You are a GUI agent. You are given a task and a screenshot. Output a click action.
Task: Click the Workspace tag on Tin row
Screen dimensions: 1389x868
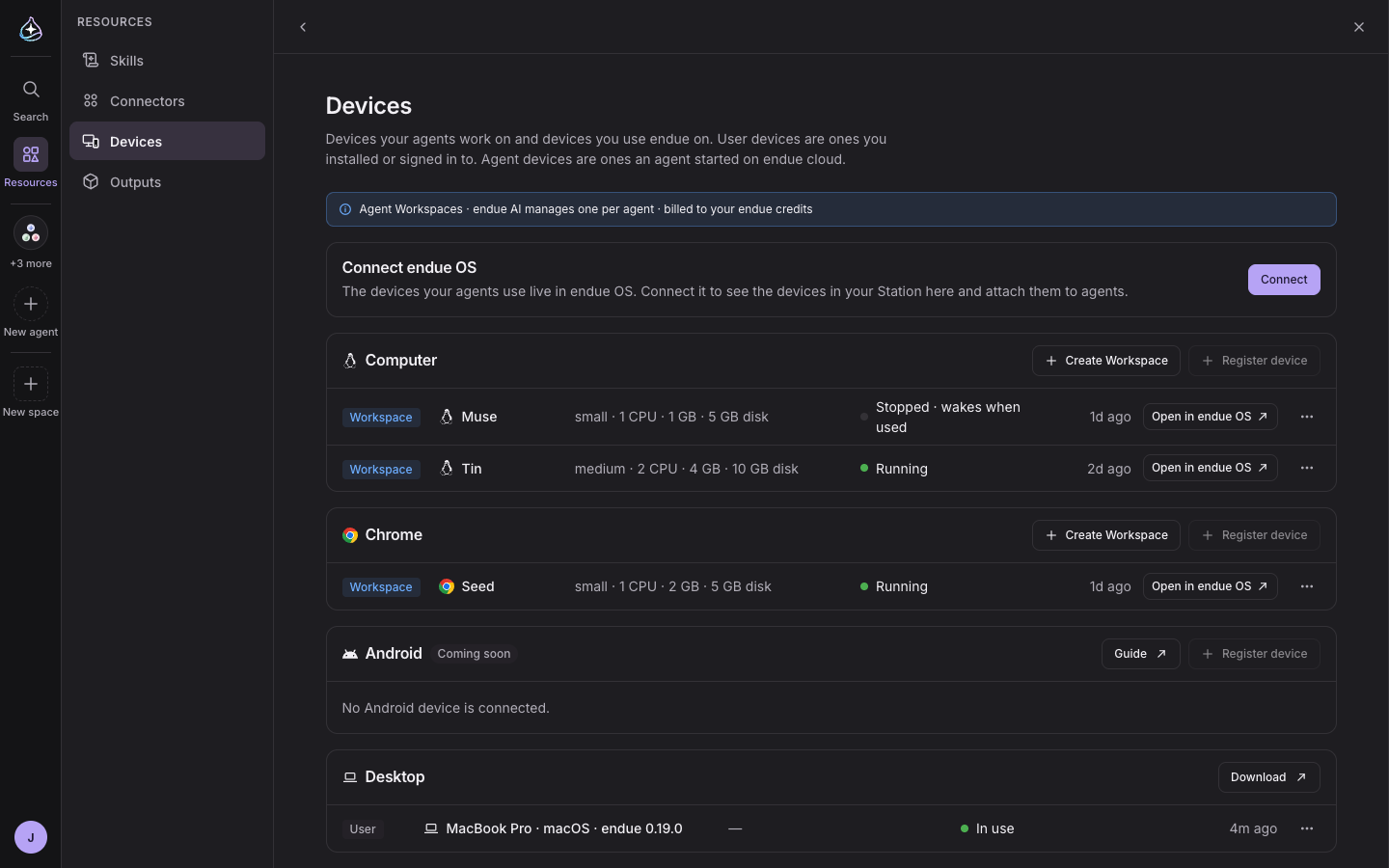381,470
